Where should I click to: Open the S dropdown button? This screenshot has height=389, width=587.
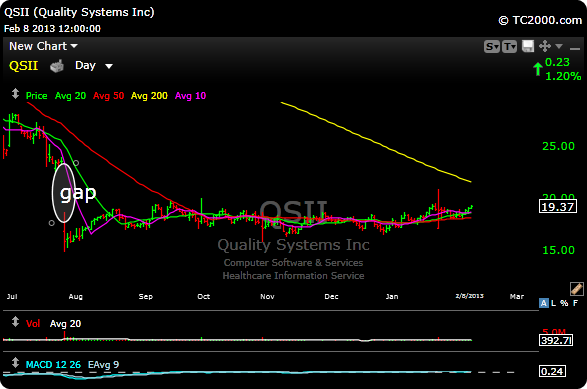pos(492,46)
